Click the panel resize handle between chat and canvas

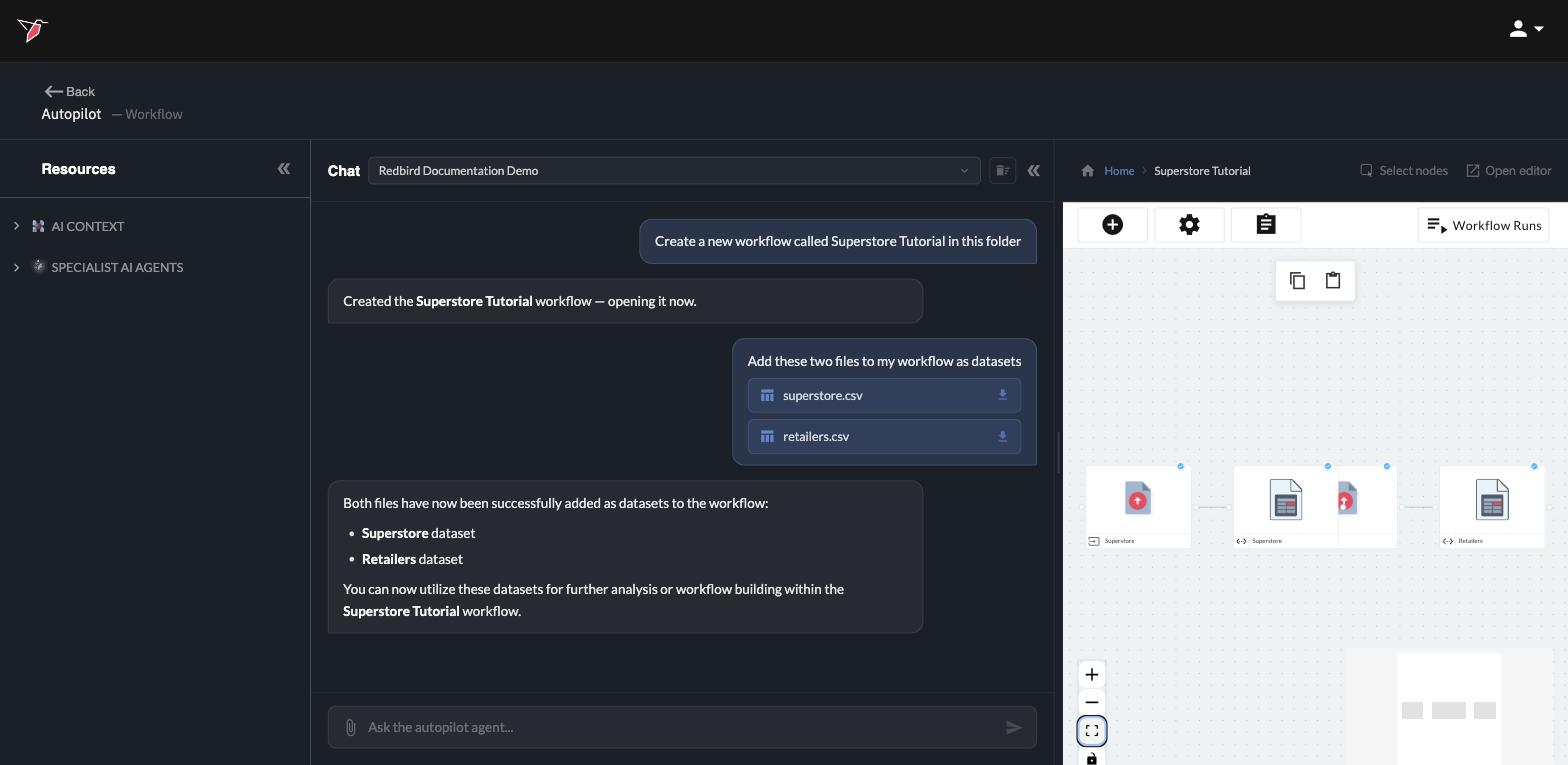pyautogui.click(x=1058, y=452)
